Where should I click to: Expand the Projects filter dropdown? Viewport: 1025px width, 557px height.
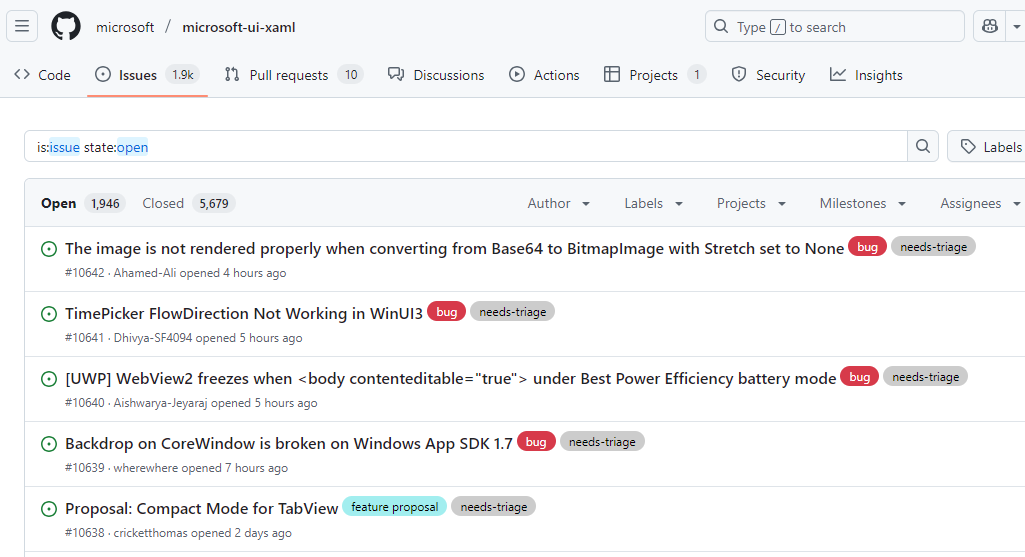click(x=751, y=203)
